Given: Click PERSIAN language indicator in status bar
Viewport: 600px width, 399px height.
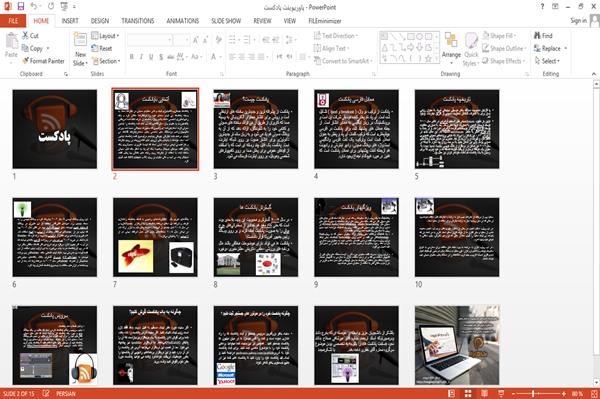Looking at the screenshot, I should point(66,394).
